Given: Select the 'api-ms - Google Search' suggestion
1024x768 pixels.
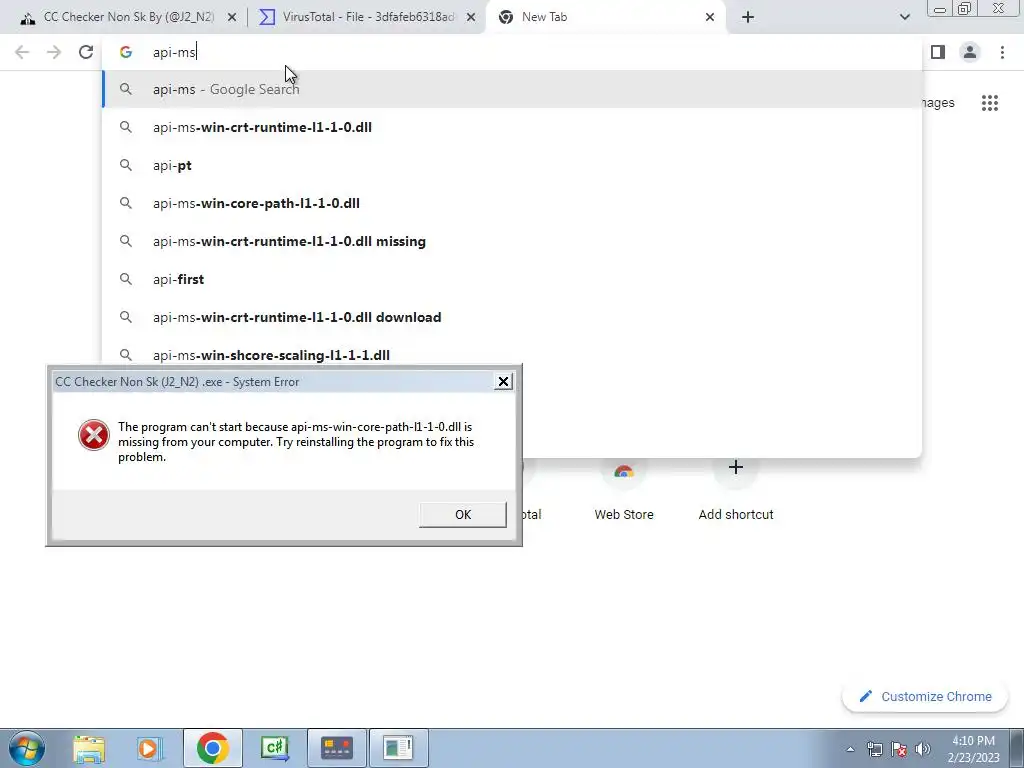Looking at the screenshot, I should click(x=511, y=89).
